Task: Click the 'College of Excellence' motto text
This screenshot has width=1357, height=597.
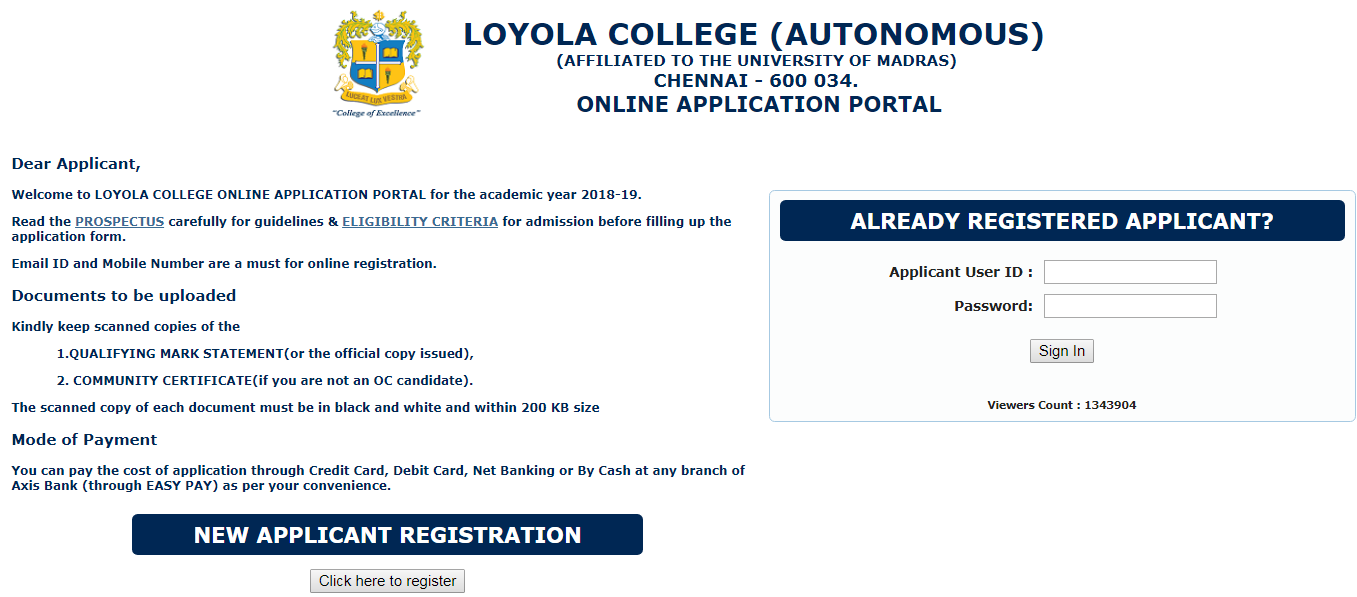Action: [x=376, y=113]
